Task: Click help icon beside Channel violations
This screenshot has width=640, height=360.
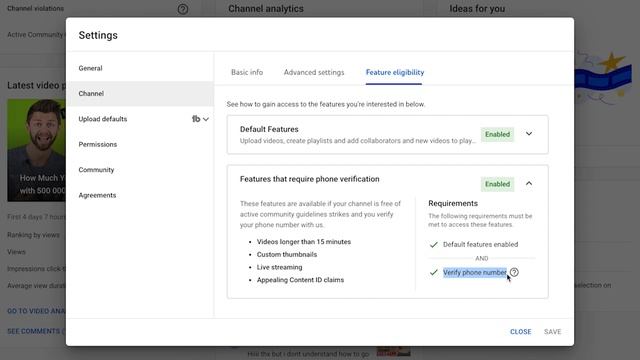Action: (183, 9)
